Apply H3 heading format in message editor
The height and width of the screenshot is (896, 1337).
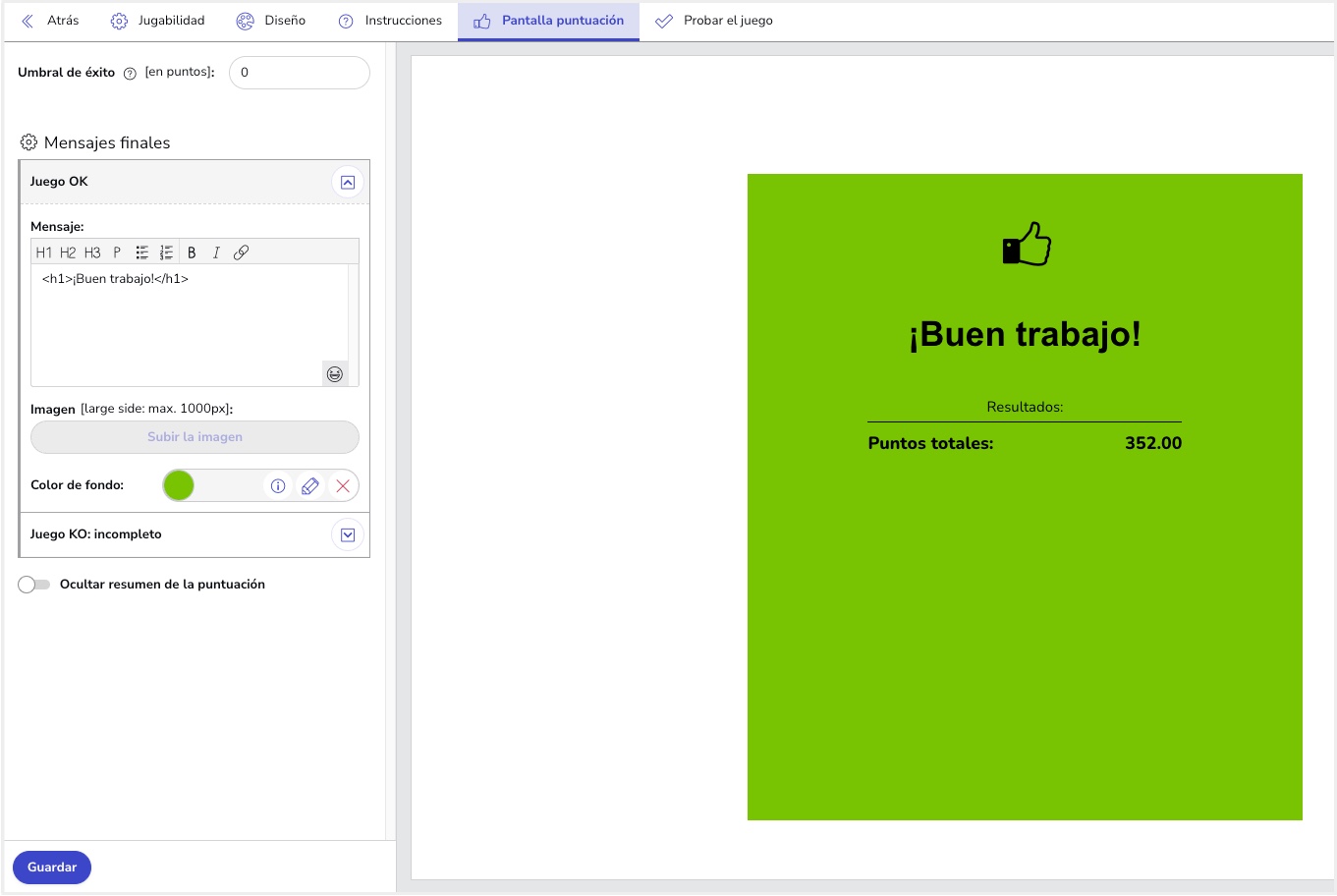[x=92, y=252]
